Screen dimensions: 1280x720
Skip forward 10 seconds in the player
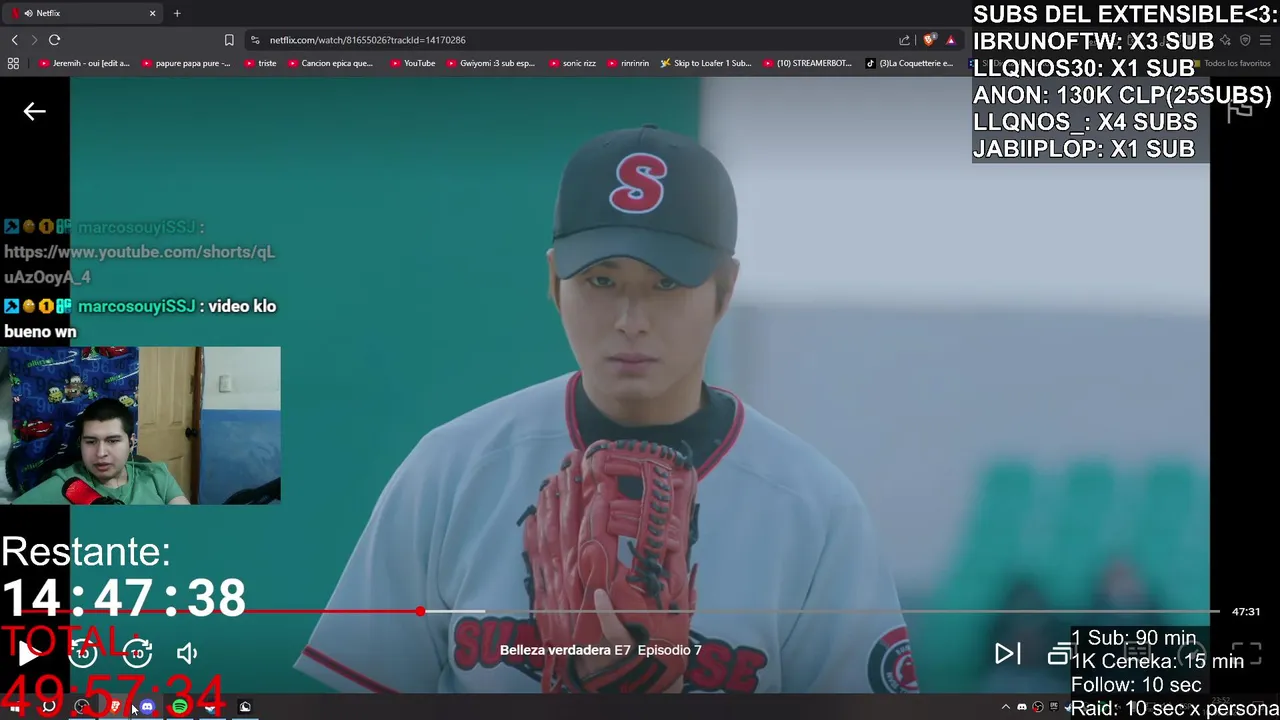click(137, 654)
